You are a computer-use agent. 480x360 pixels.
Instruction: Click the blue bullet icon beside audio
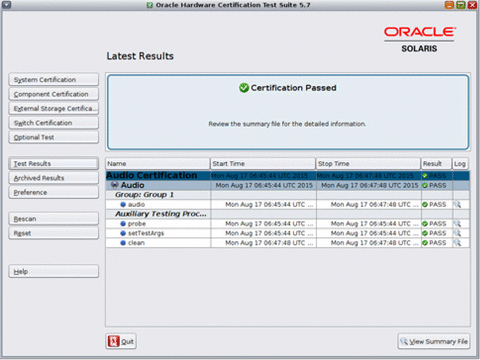pos(123,205)
